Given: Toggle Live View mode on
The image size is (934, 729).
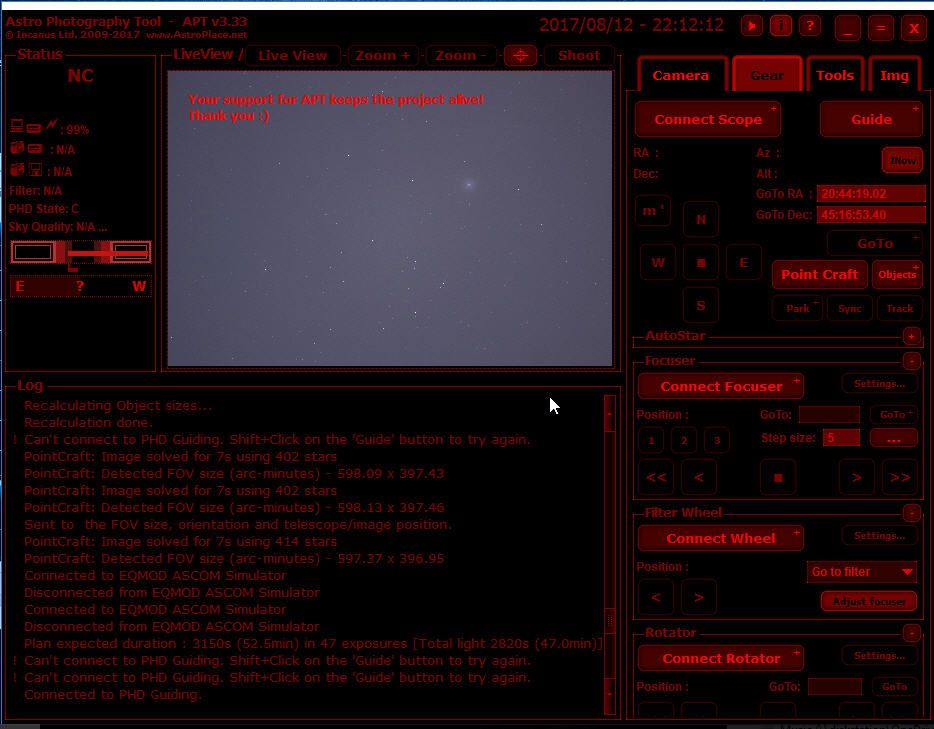Looking at the screenshot, I should tap(292, 56).
